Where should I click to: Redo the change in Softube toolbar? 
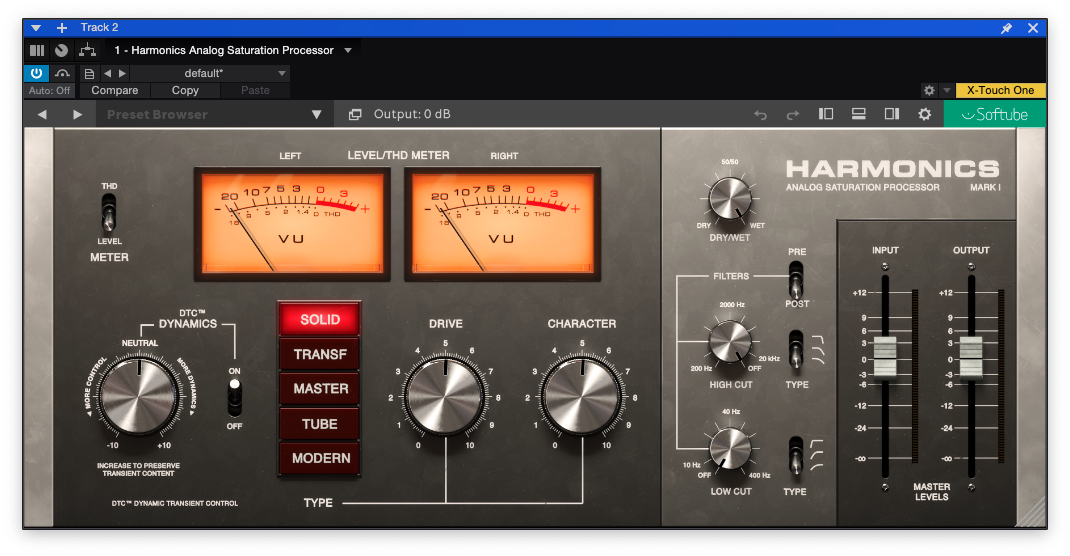[x=792, y=115]
